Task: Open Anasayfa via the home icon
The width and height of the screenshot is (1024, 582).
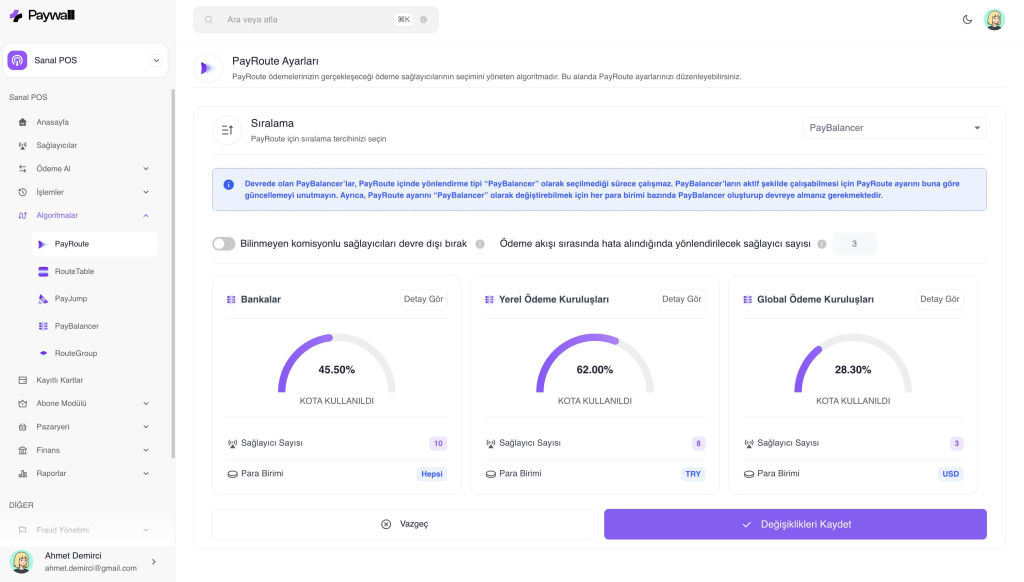Action: click(x=23, y=122)
